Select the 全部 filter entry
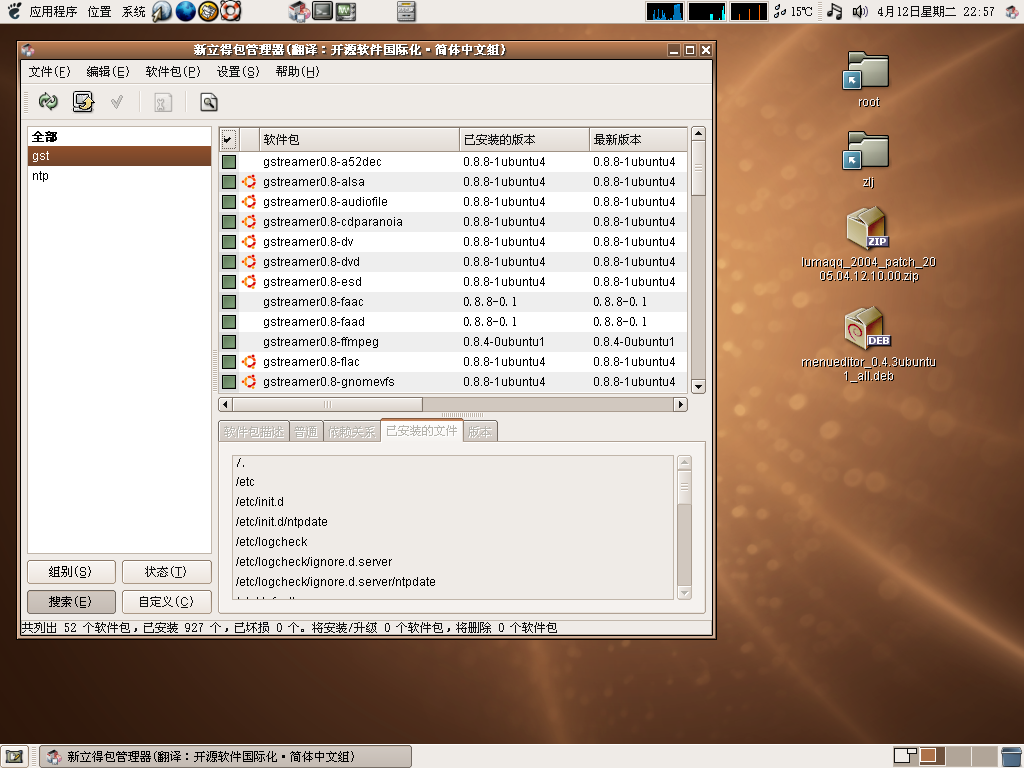1024x768 pixels. coord(119,136)
